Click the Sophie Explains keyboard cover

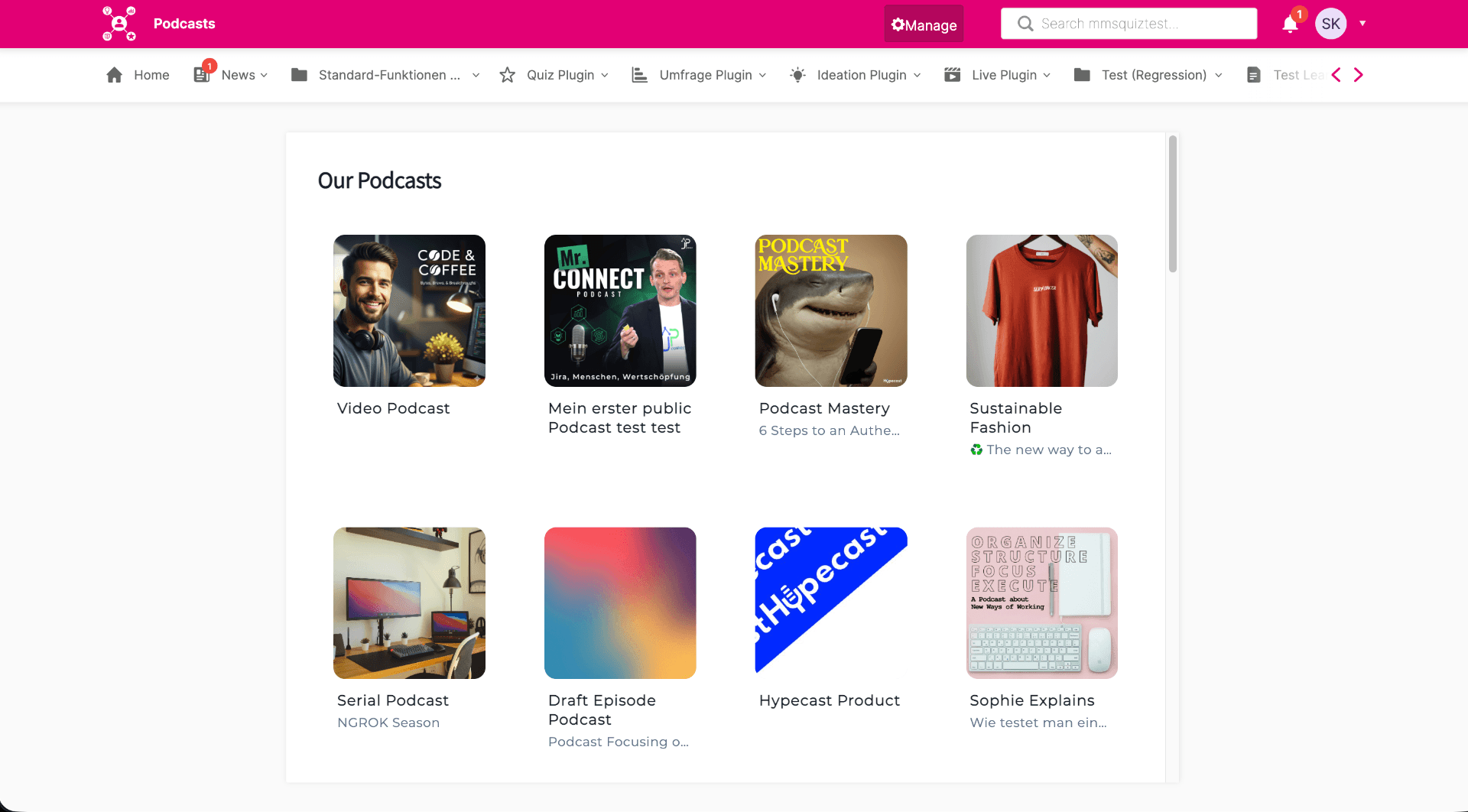coord(1042,603)
